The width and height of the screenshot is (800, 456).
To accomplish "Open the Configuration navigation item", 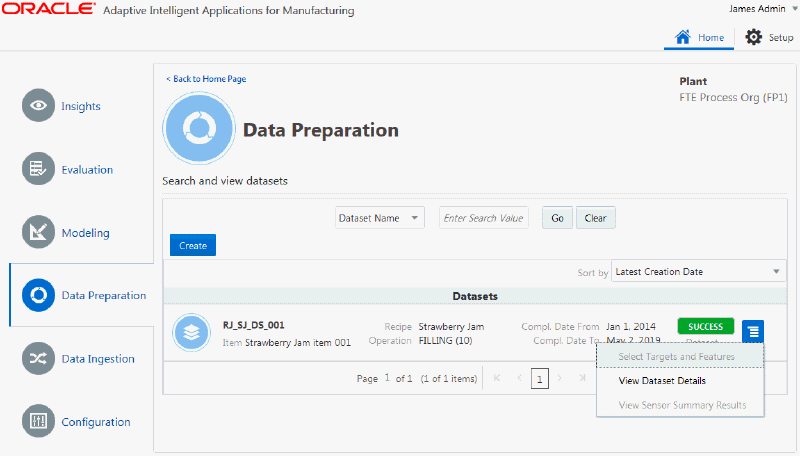I will [96, 422].
